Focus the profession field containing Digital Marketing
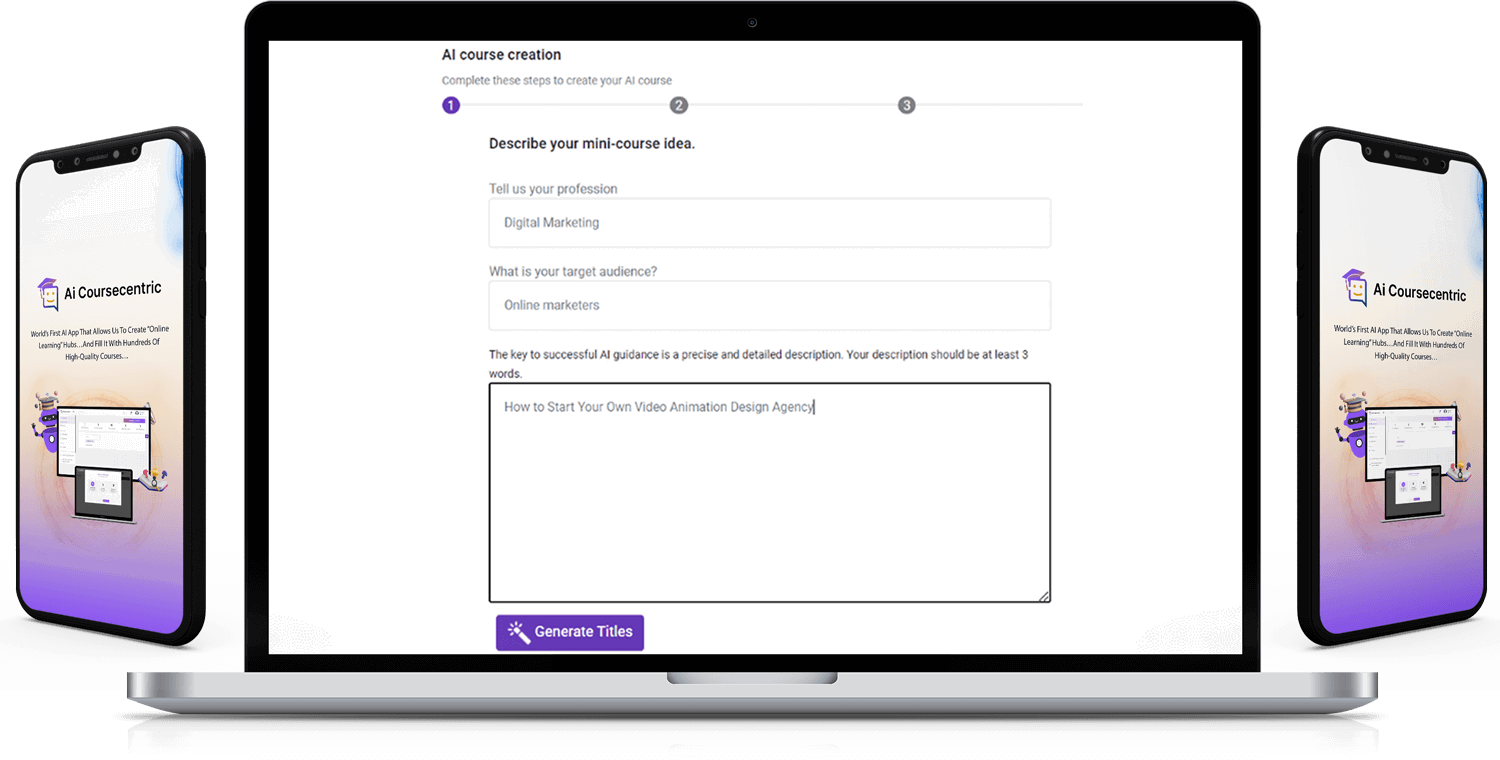 click(769, 223)
